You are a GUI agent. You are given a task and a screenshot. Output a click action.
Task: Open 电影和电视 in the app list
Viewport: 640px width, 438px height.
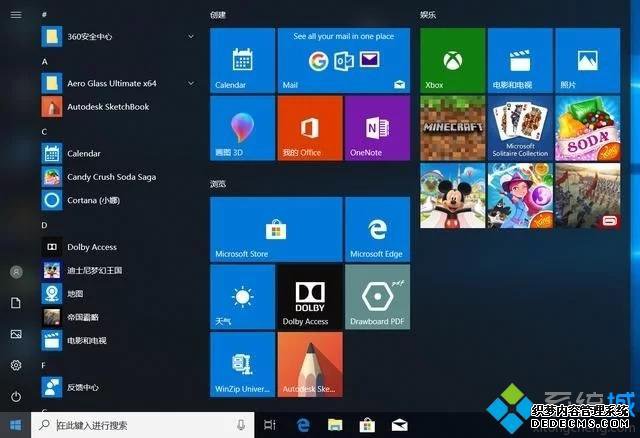118,340
